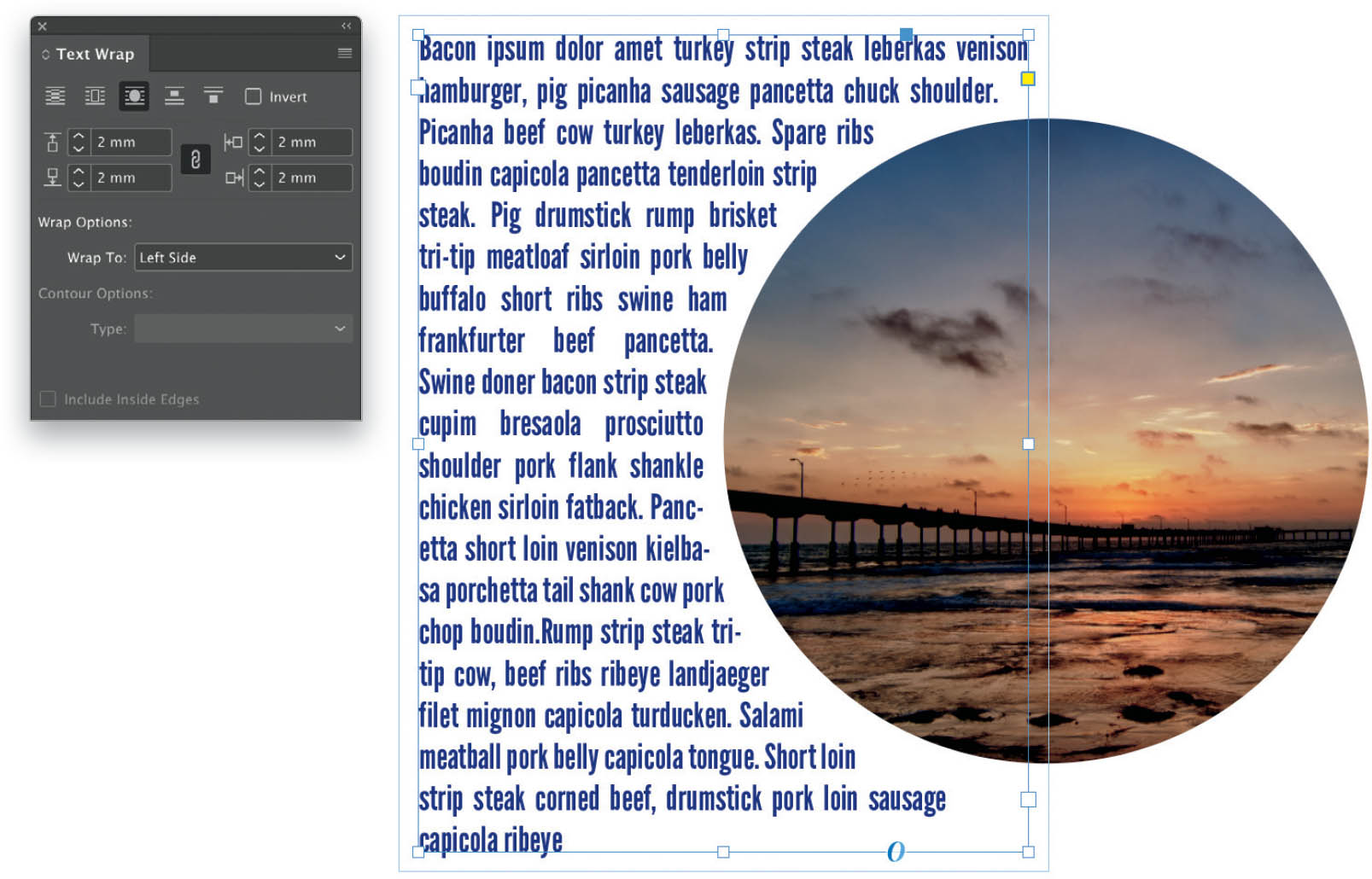Check the Include Inside Edges option
The width and height of the screenshot is (1372, 879).
tap(48, 399)
